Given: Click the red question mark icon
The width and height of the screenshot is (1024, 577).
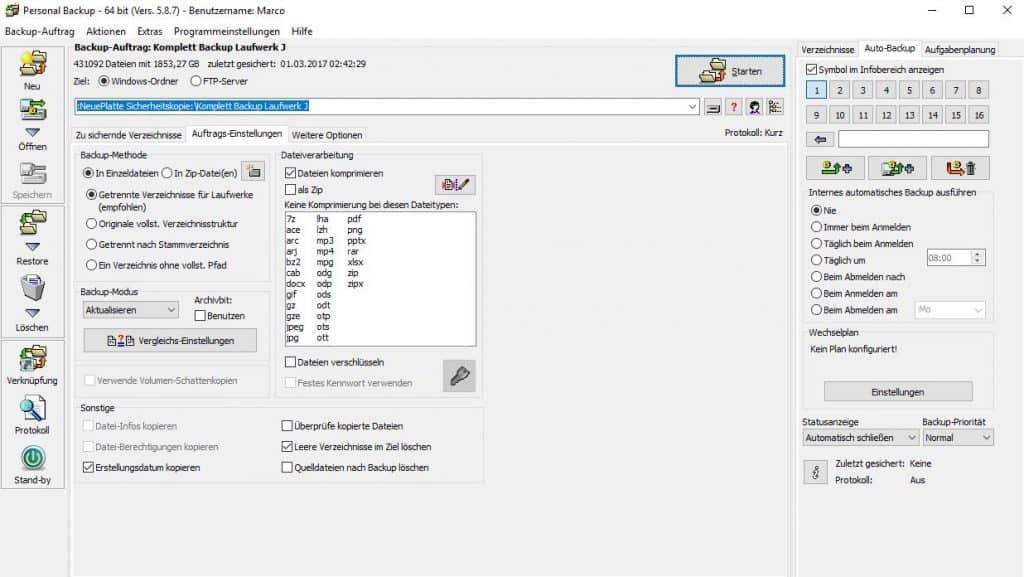Looking at the screenshot, I should click(x=733, y=107).
